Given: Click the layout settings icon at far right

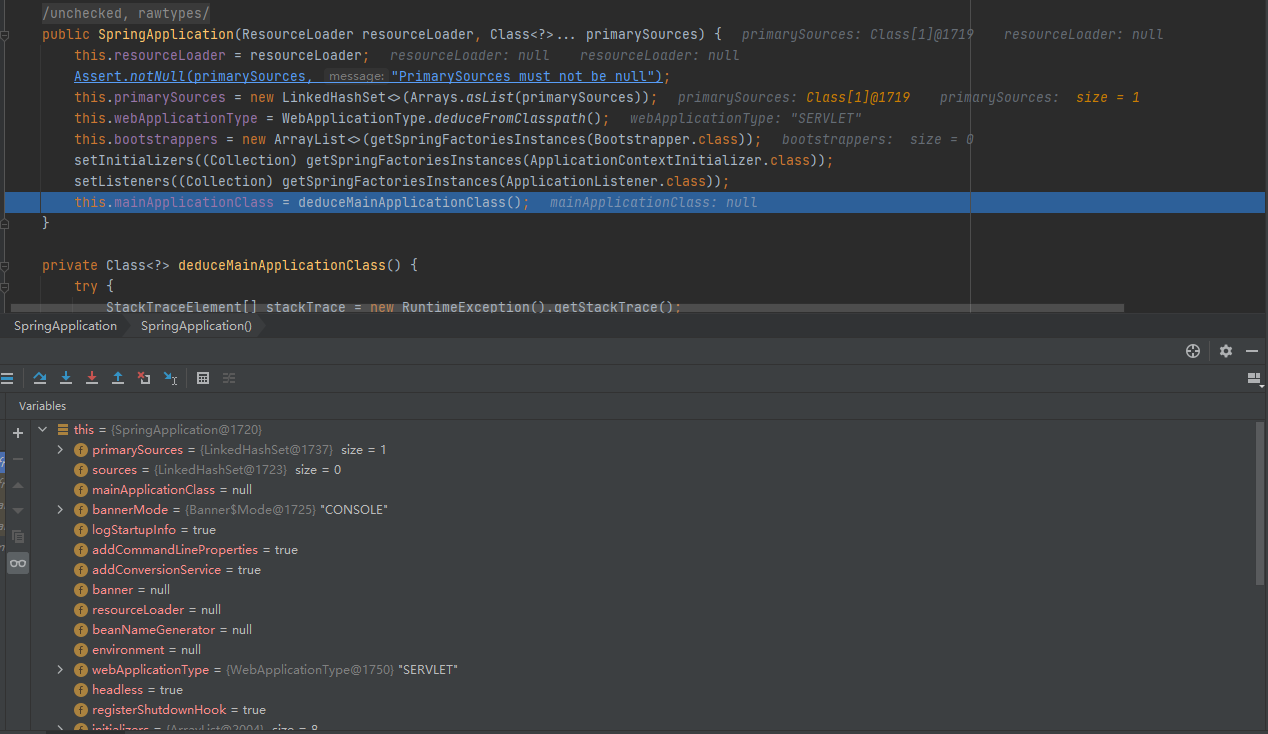Looking at the screenshot, I should point(1255,379).
